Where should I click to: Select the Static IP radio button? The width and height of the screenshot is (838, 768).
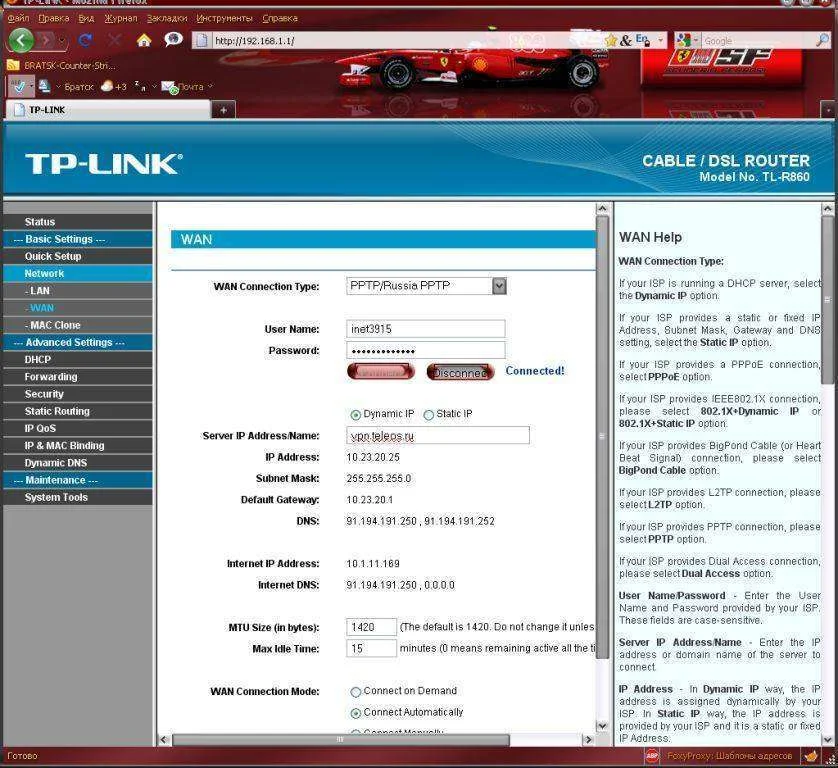[x=429, y=414]
